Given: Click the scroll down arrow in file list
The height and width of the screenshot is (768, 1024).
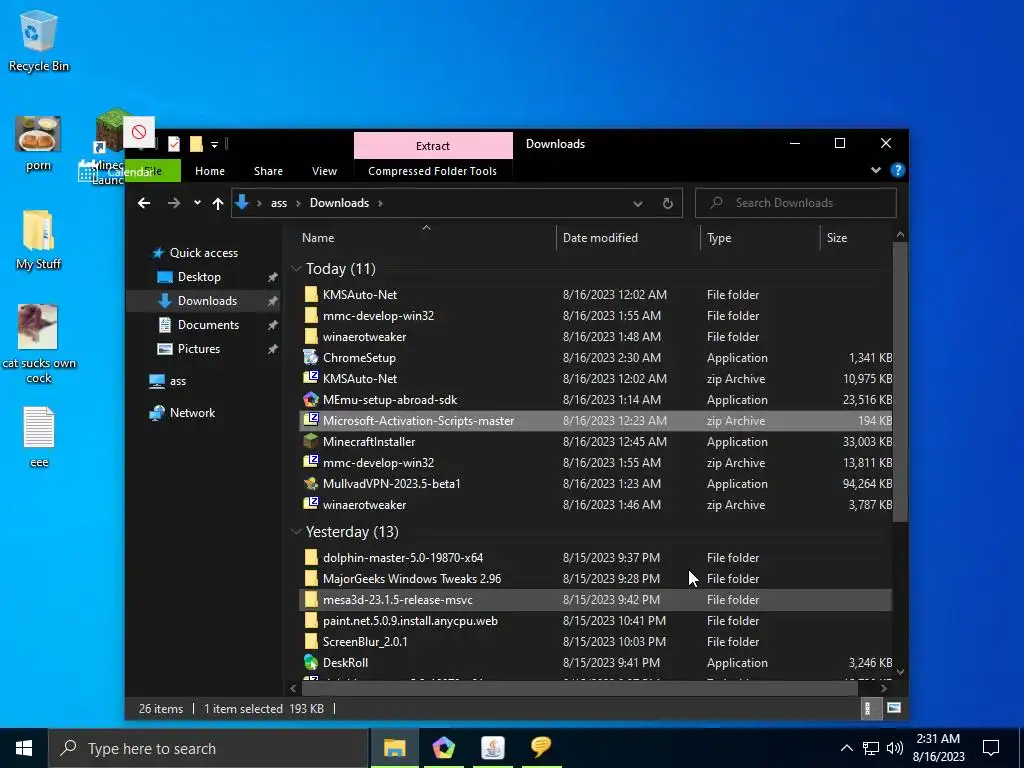Looking at the screenshot, I should [x=900, y=672].
